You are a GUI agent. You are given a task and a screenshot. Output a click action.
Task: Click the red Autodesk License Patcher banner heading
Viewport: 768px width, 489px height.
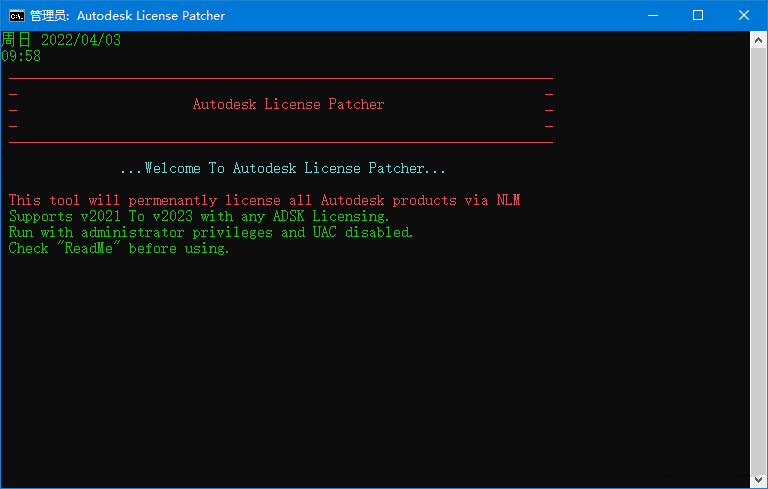pos(288,104)
